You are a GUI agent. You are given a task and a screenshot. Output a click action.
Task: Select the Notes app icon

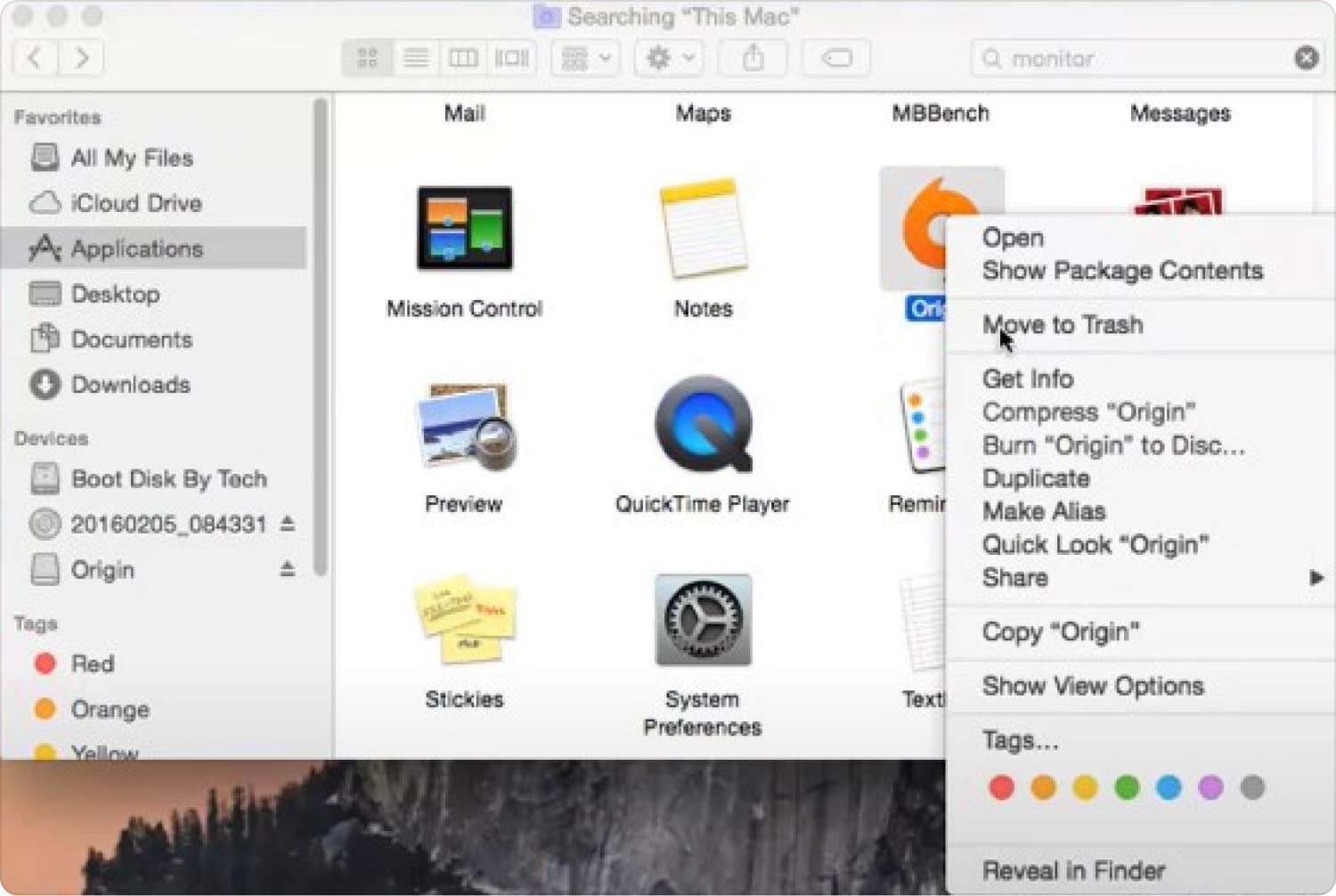(x=703, y=228)
